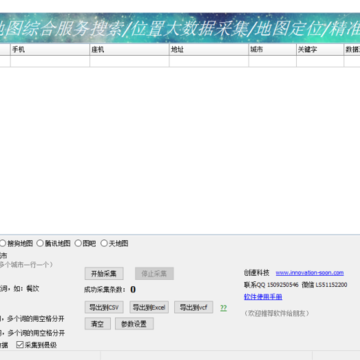Export results with 导出到Excel button
The height and width of the screenshot is (360, 360).
point(149,307)
